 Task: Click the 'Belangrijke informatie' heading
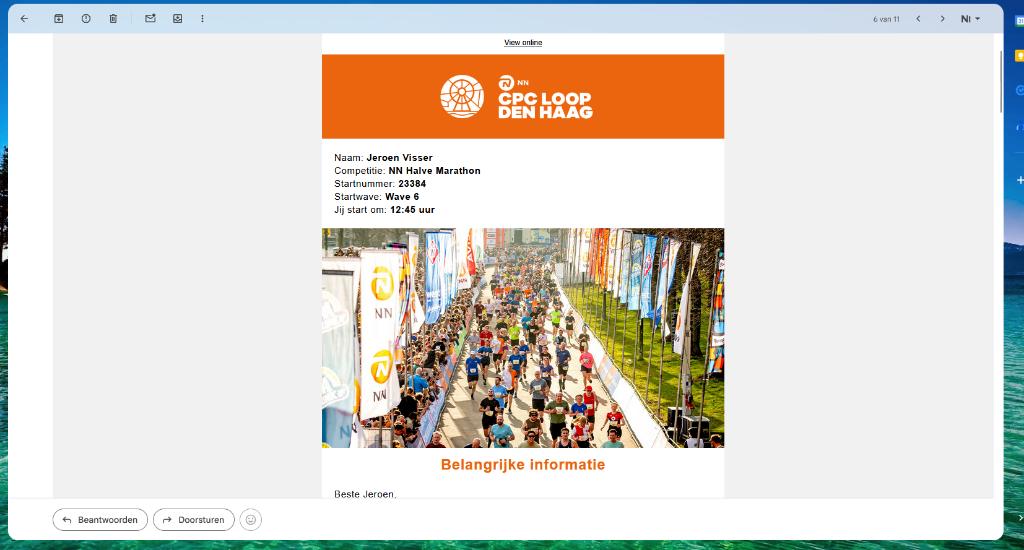523,464
